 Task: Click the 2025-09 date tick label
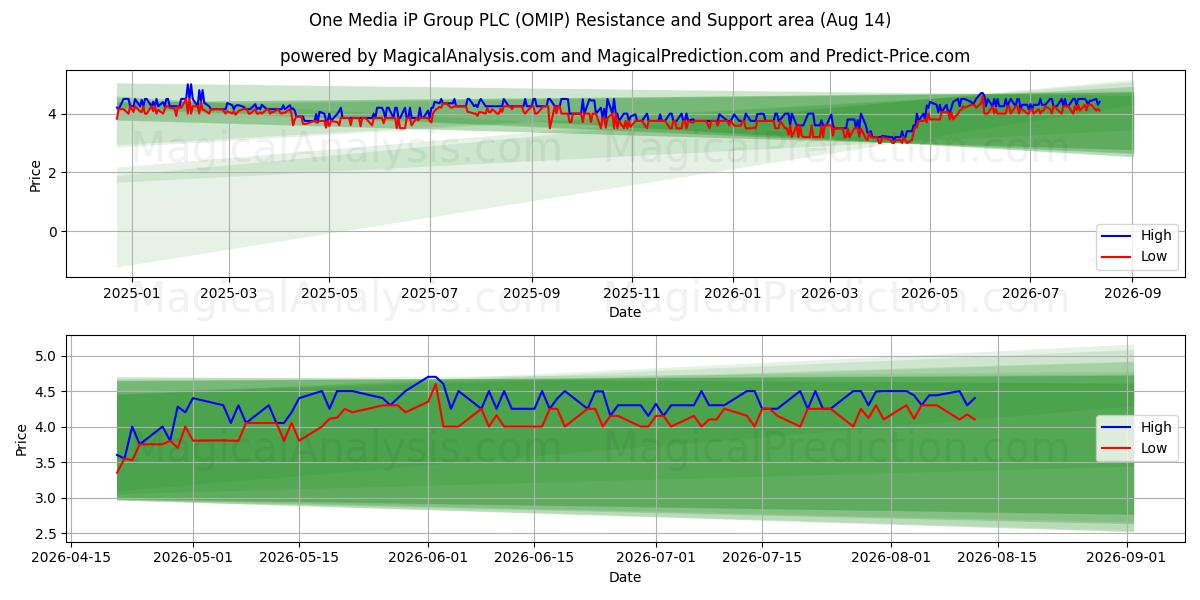tap(531, 293)
